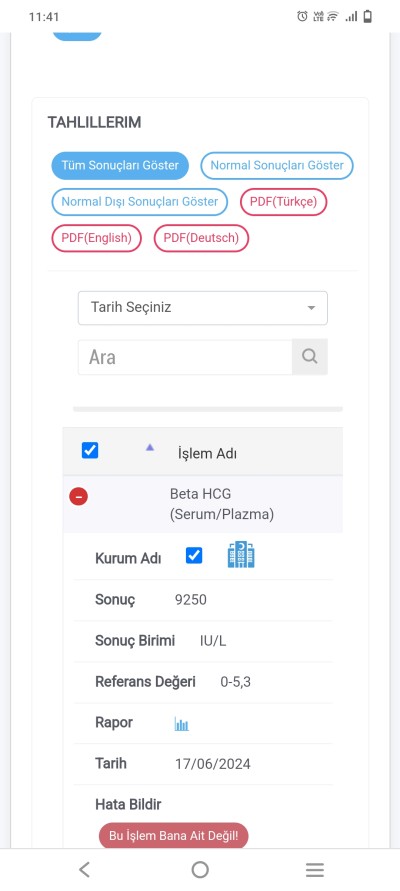Screen dimensions: 400x891
Task: Collapse Beta HCG row with red minus icon
Action: coord(78,497)
